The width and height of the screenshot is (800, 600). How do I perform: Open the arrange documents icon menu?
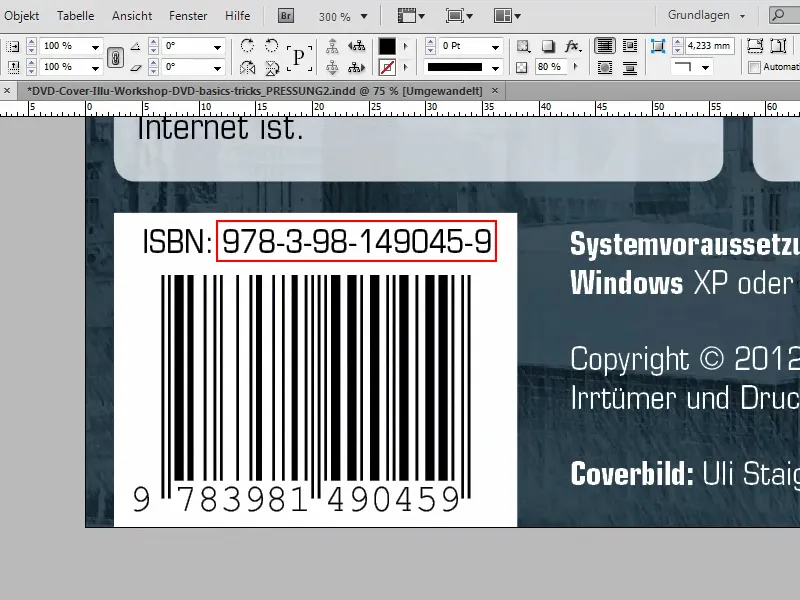pos(507,16)
